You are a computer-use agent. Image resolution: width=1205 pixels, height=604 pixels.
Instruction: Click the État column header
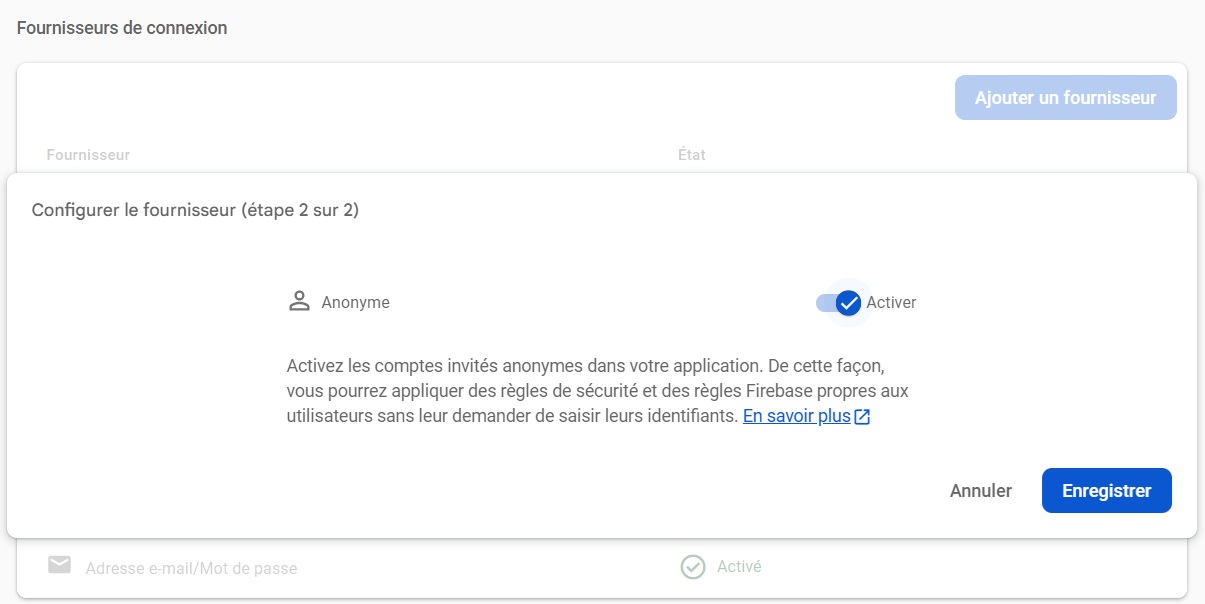click(691, 155)
